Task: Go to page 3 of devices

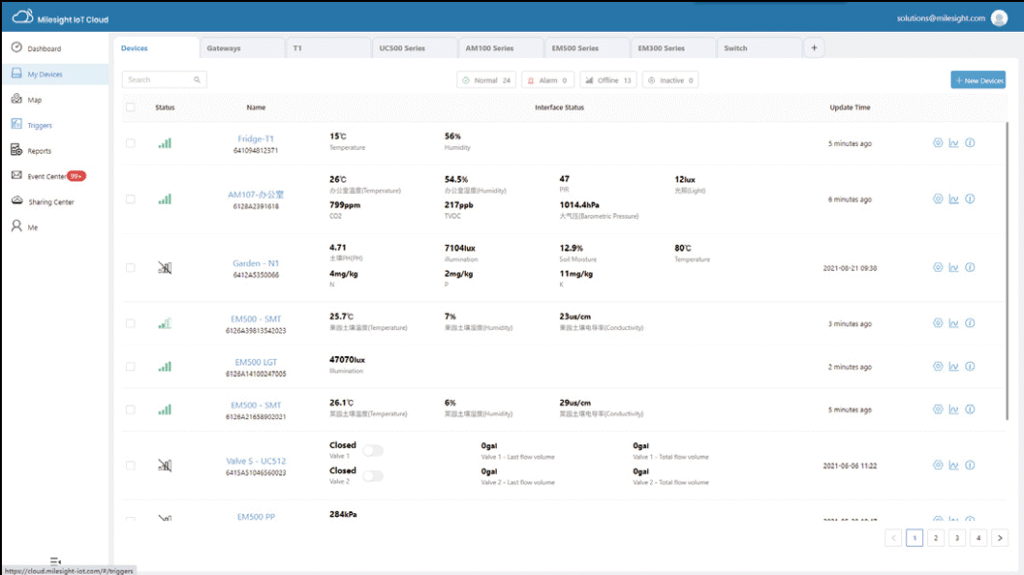Action: tap(957, 538)
